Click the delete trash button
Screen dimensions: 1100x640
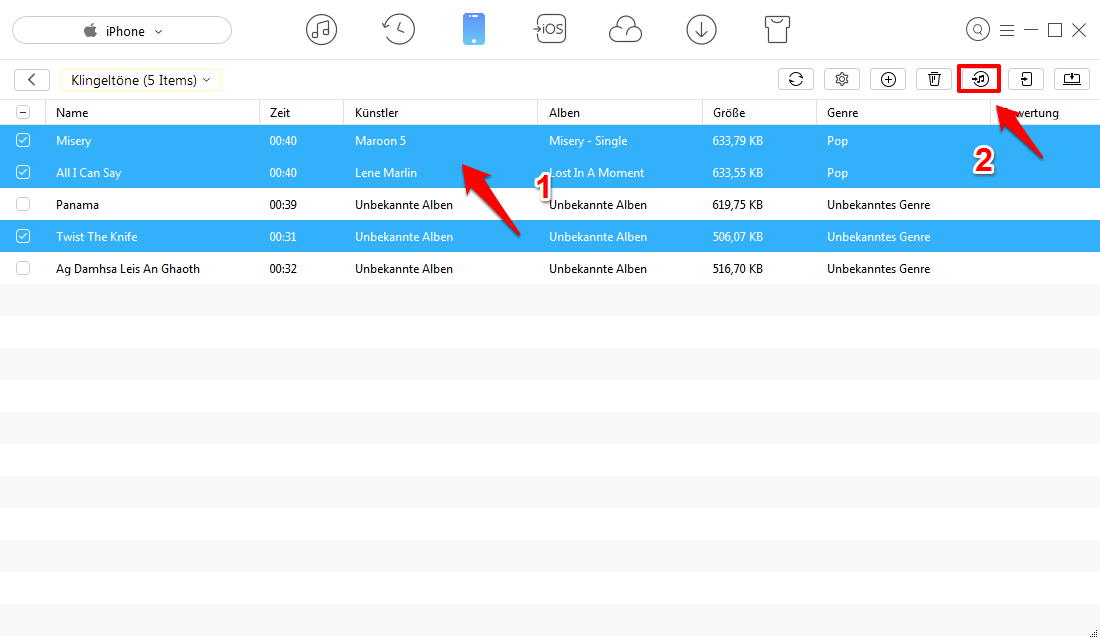pos(934,79)
